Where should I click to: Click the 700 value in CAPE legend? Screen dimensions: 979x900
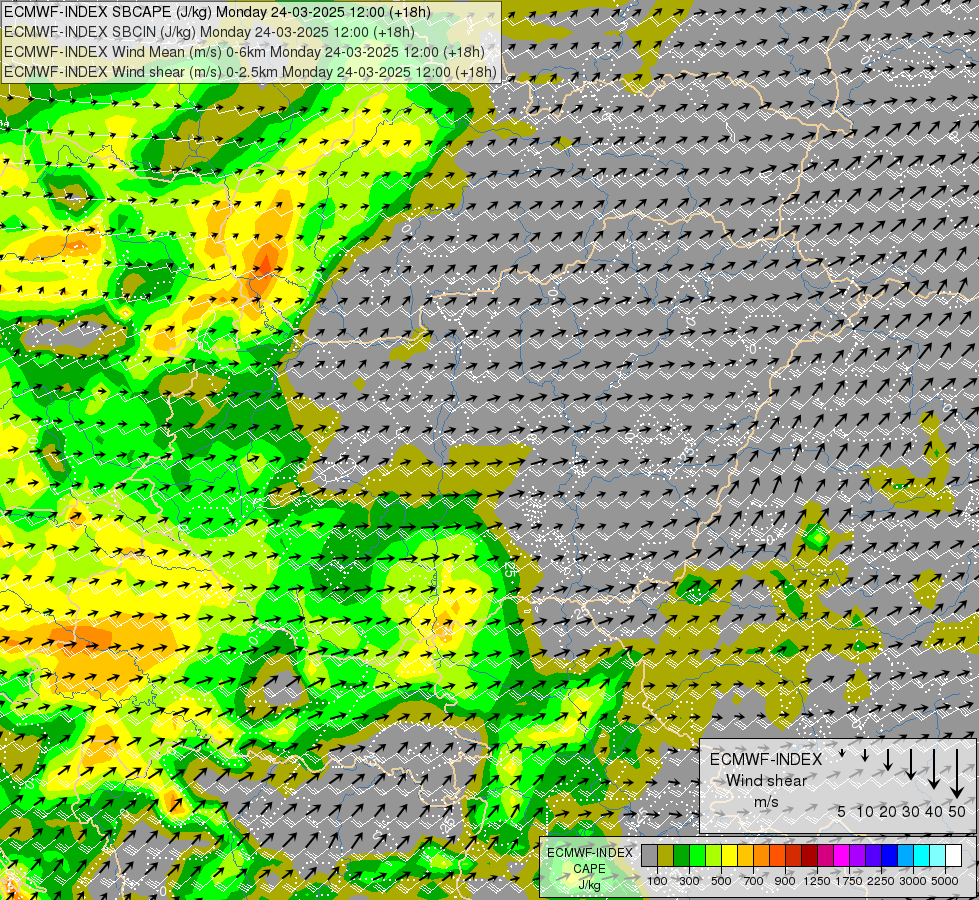754,881
